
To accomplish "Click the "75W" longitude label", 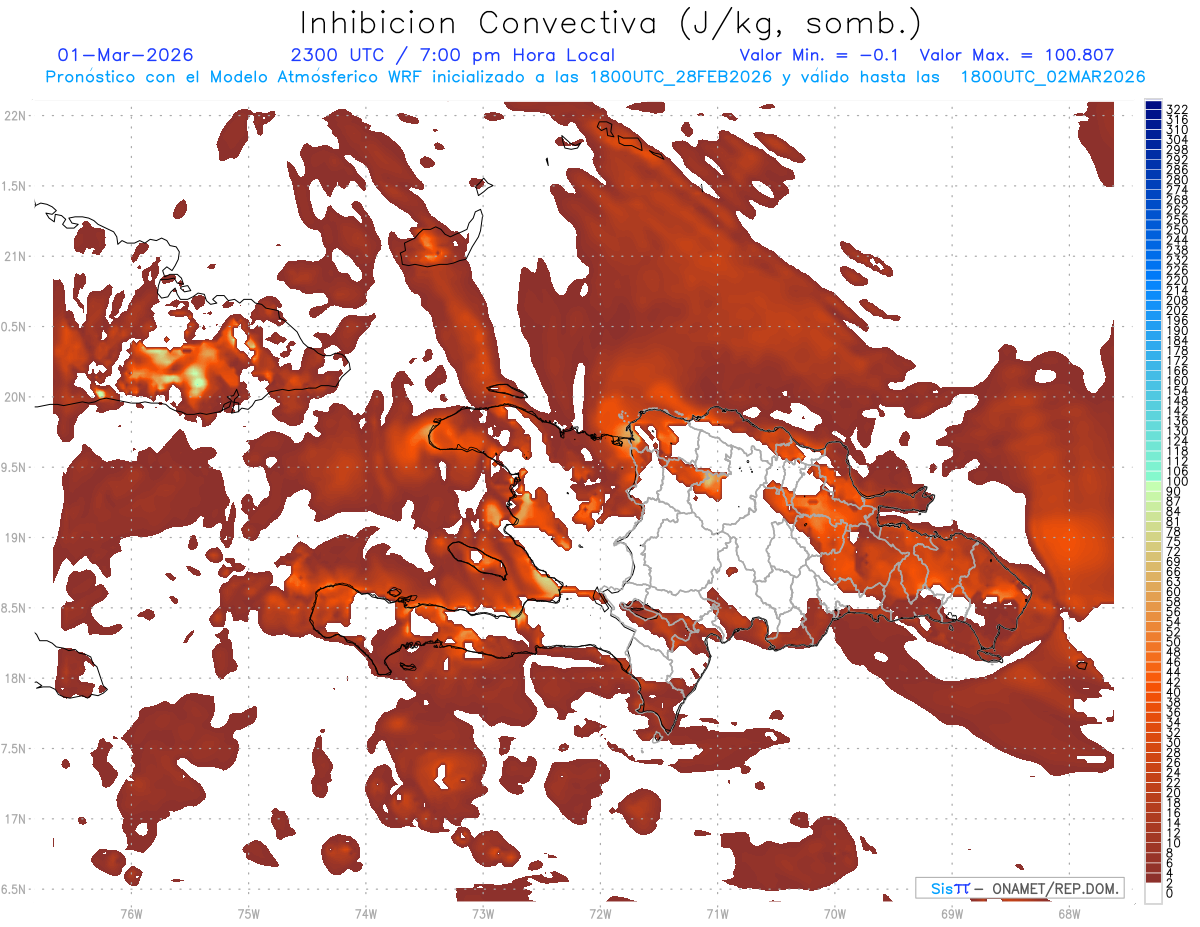I will [x=248, y=913].
